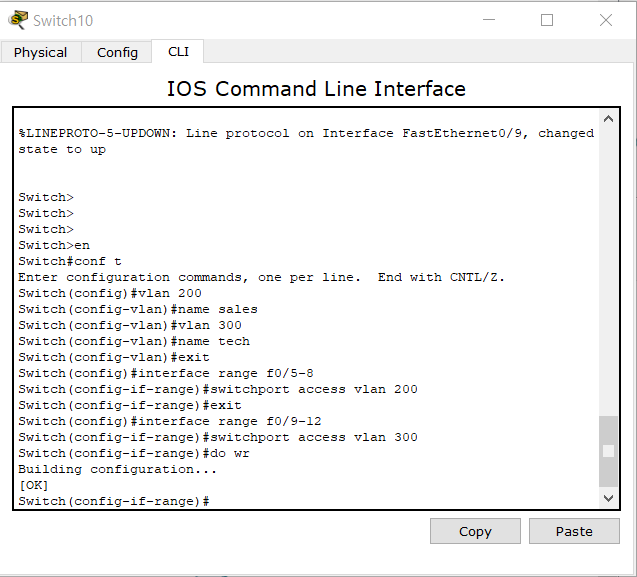Click the 'name tech' command line
637x577 pixels.
134,341
